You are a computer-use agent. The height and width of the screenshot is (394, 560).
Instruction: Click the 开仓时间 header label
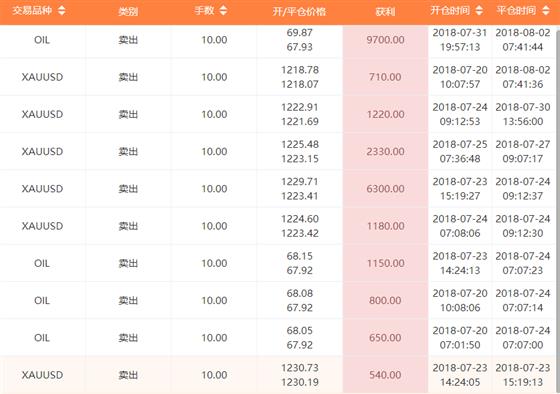click(450, 10)
